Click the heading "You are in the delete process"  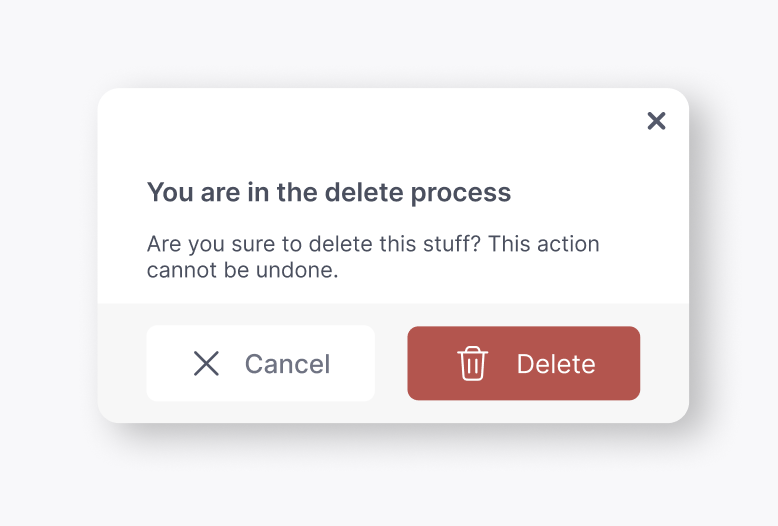pos(328,193)
